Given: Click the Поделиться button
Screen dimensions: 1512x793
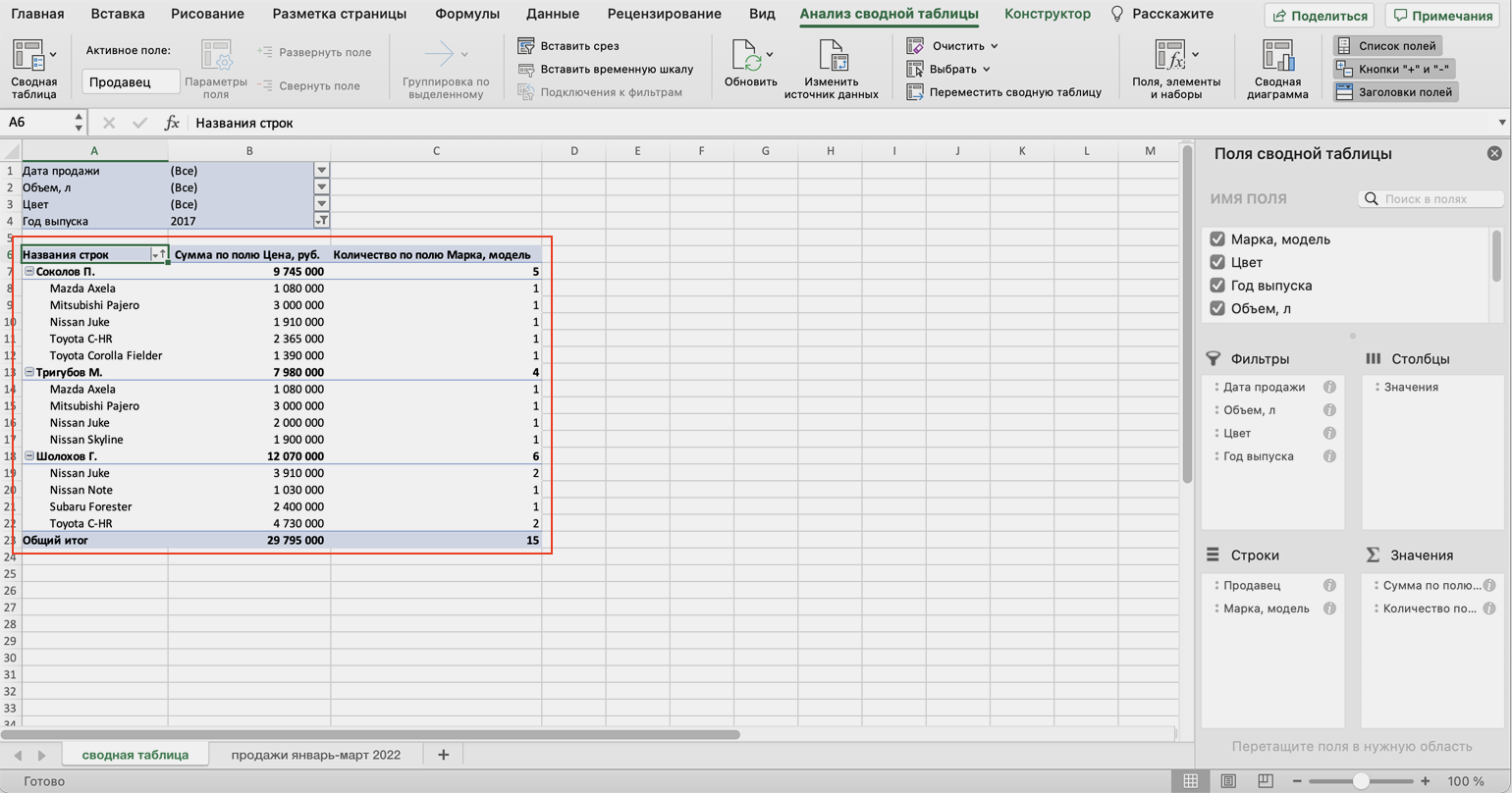Looking at the screenshot, I should [x=1321, y=16].
